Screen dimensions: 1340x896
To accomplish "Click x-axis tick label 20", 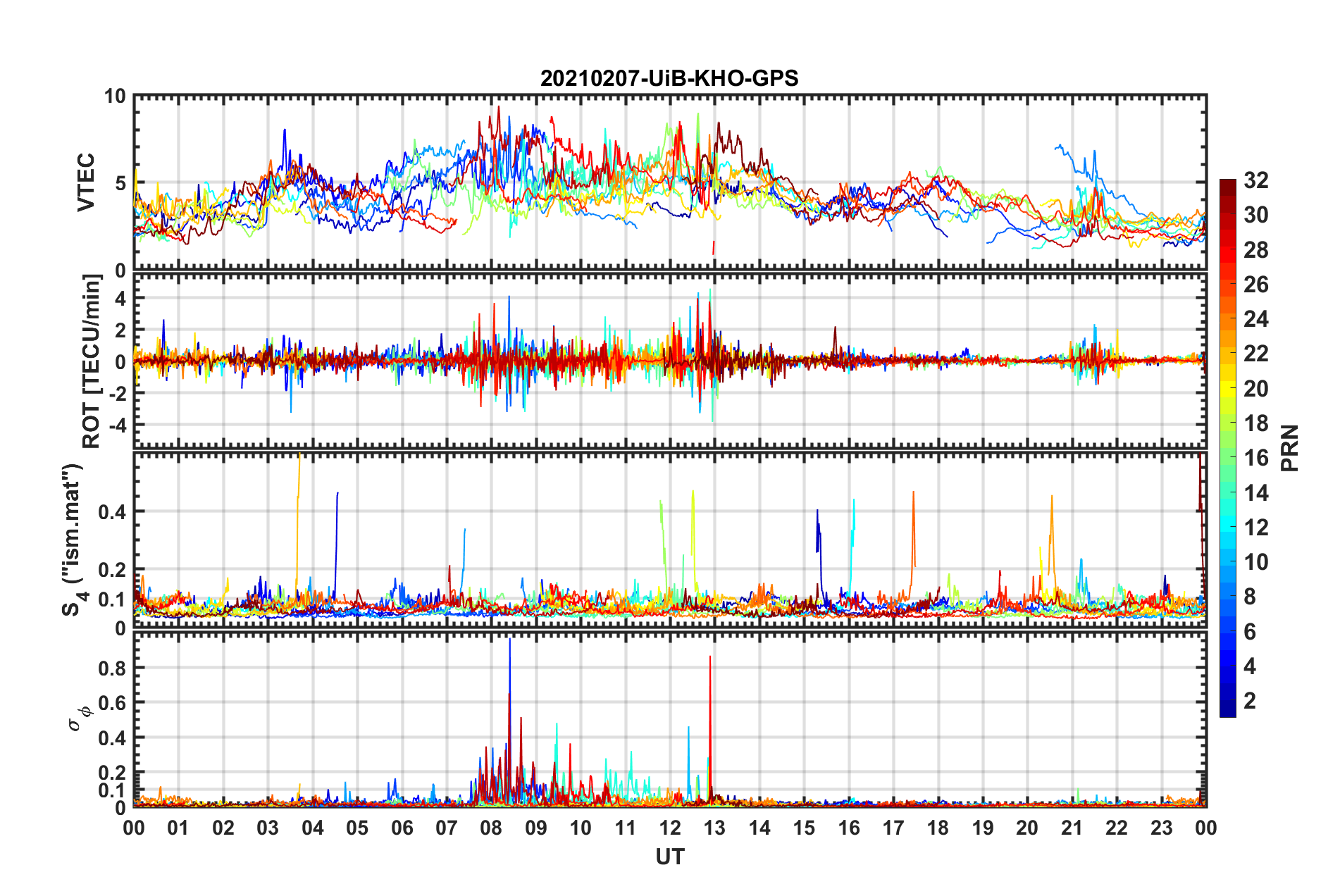I will [x=1027, y=828].
